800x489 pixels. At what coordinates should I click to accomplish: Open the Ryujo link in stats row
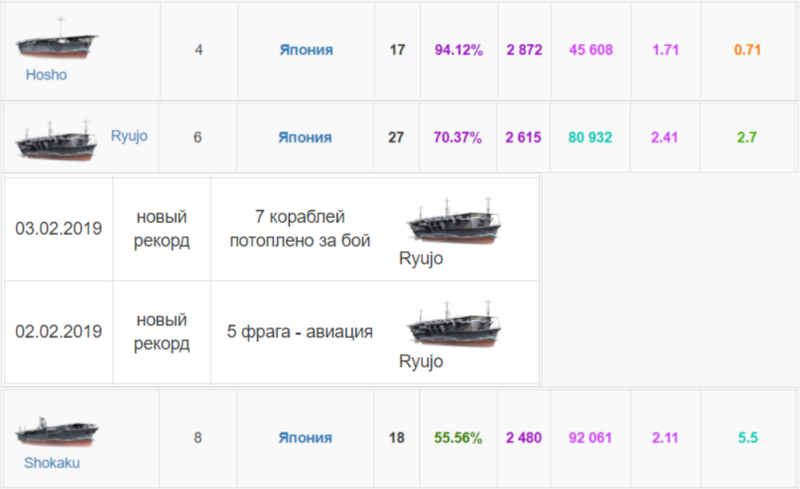129,133
